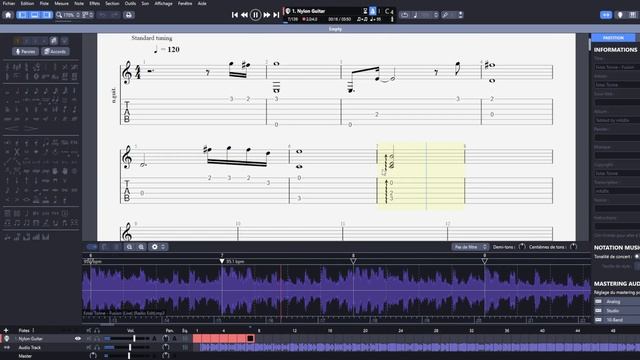Open the Mesure menu

click(x=62, y=3)
